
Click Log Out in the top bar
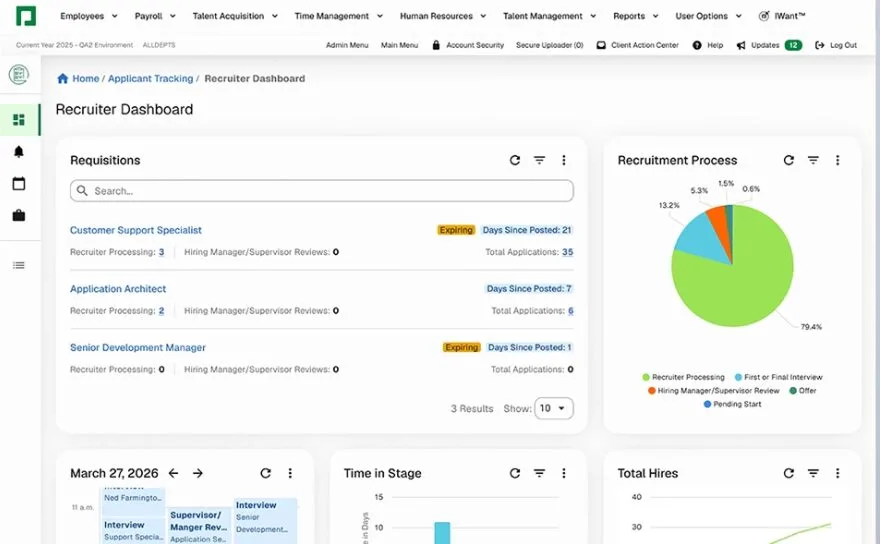coord(836,45)
